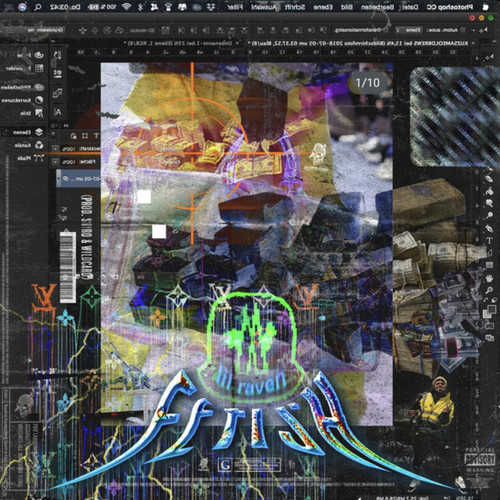Open the Ebenen layers panel icon
500x500 pixels.
tap(39, 132)
